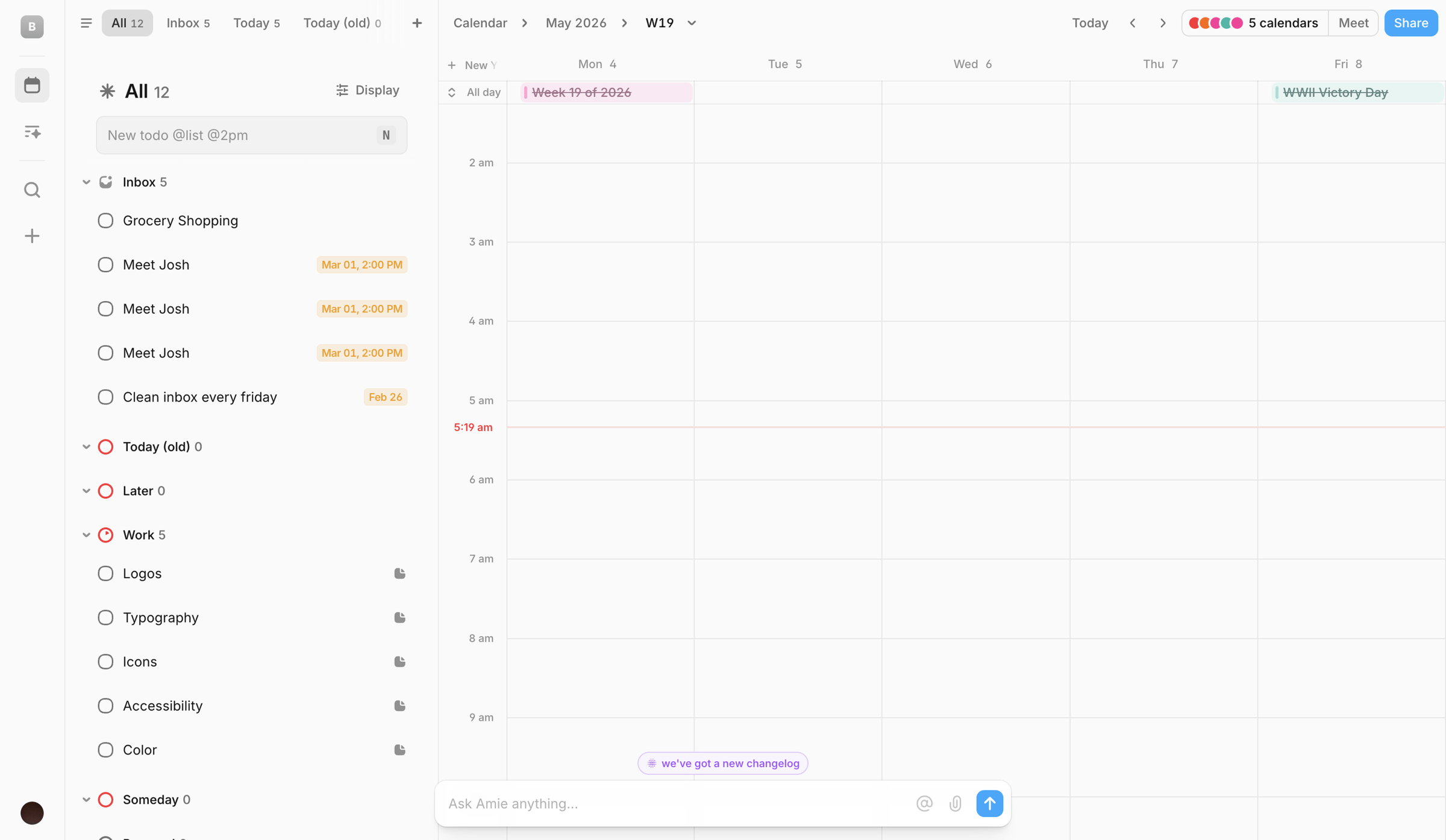Check off Grocery Shopping todo
This screenshot has width=1446, height=840.
(105, 220)
